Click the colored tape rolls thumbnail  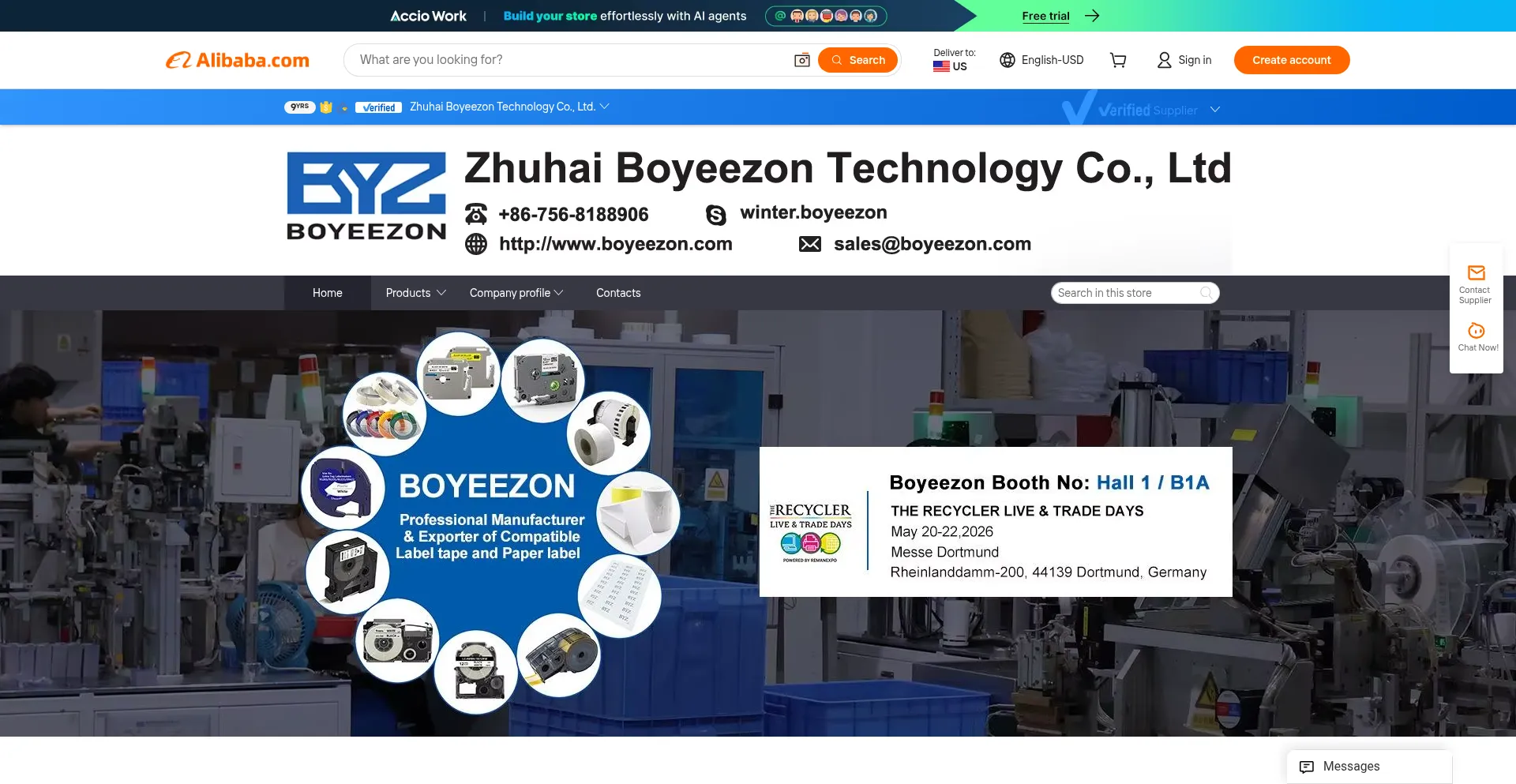click(x=385, y=413)
